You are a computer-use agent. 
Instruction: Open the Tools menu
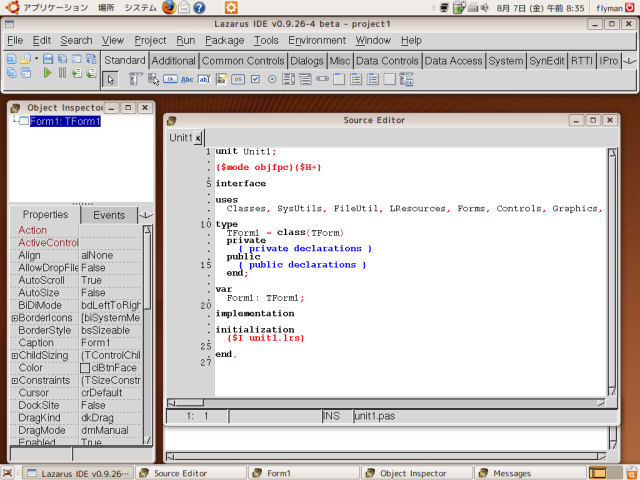point(266,40)
